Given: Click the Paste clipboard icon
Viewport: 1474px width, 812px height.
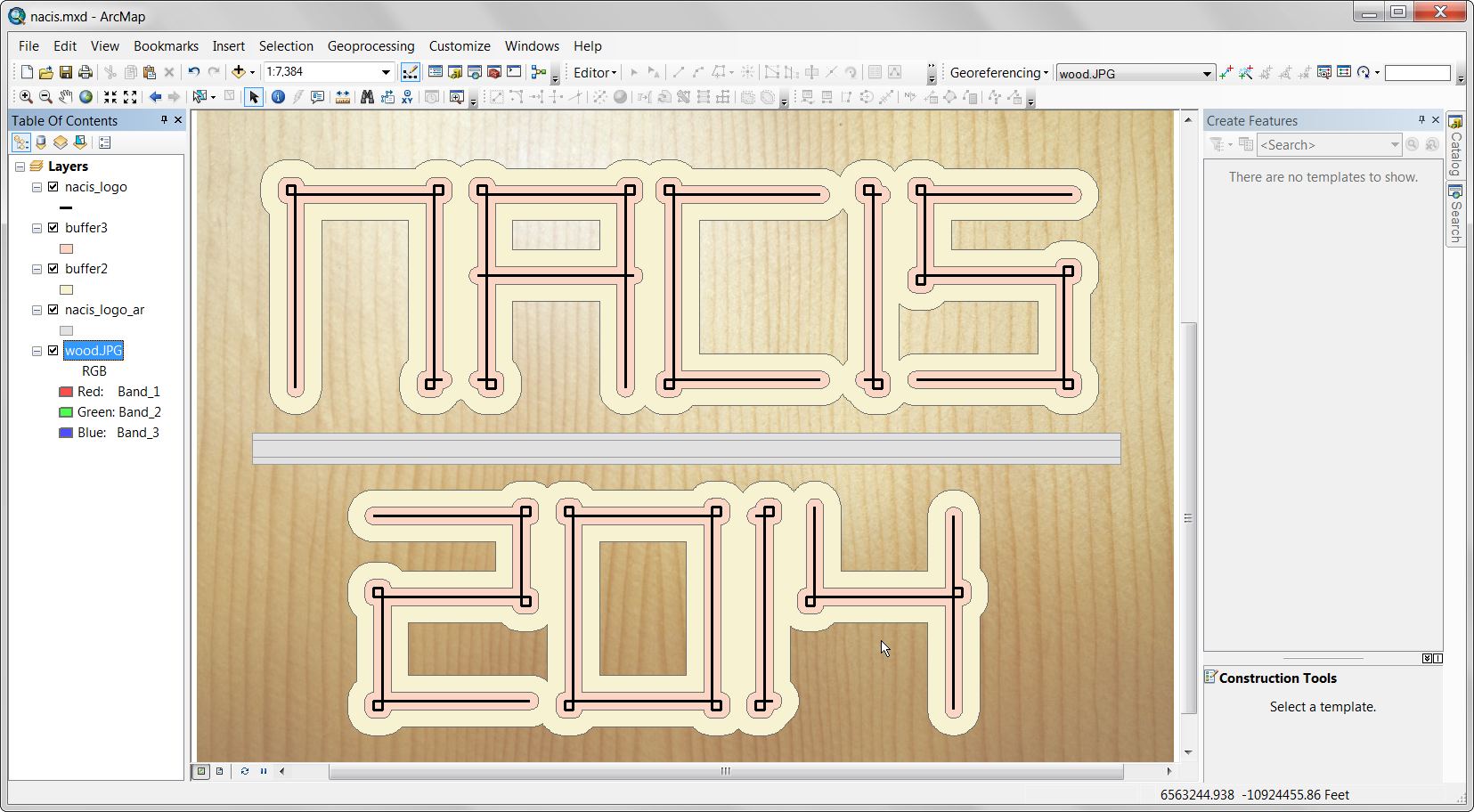Looking at the screenshot, I should 150,72.
